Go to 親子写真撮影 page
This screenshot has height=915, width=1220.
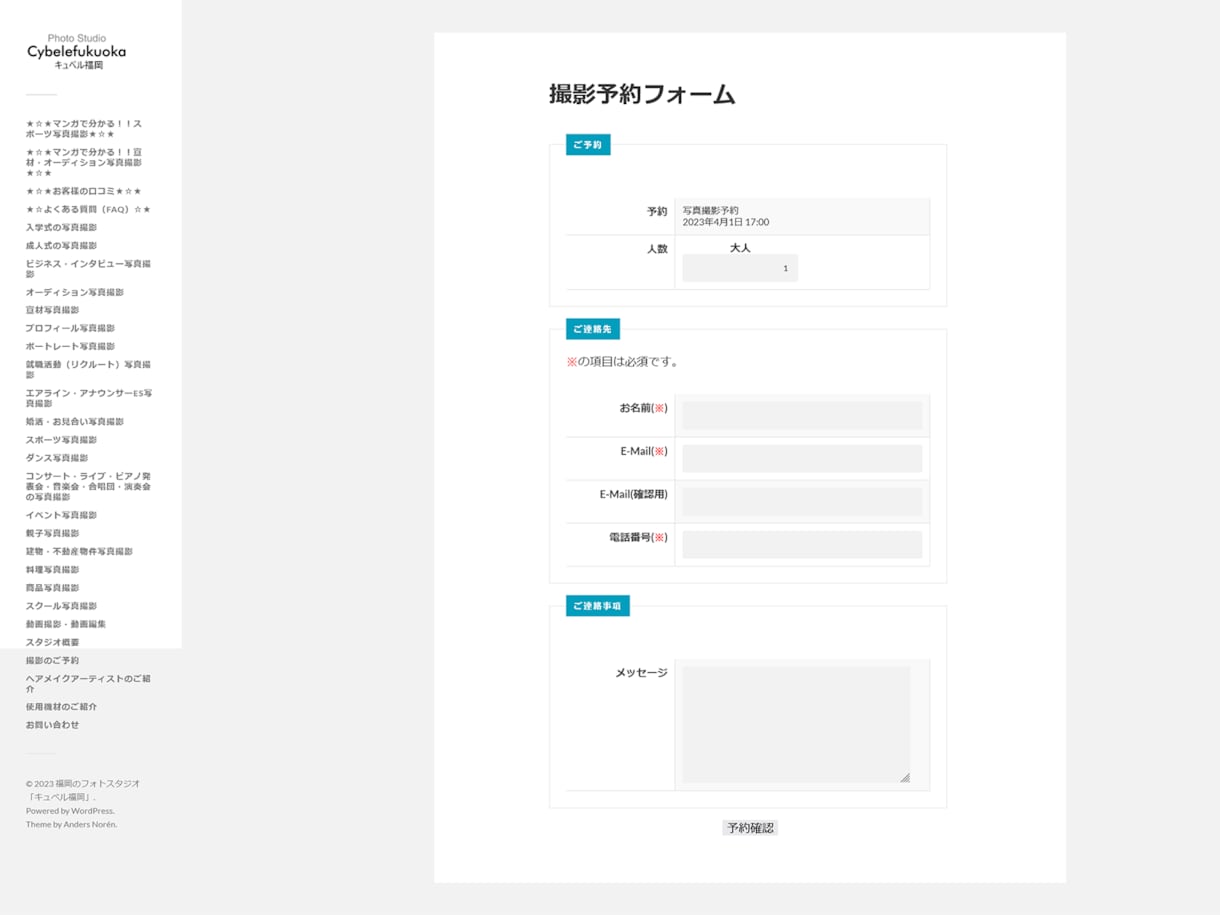(x=52, y=533)
